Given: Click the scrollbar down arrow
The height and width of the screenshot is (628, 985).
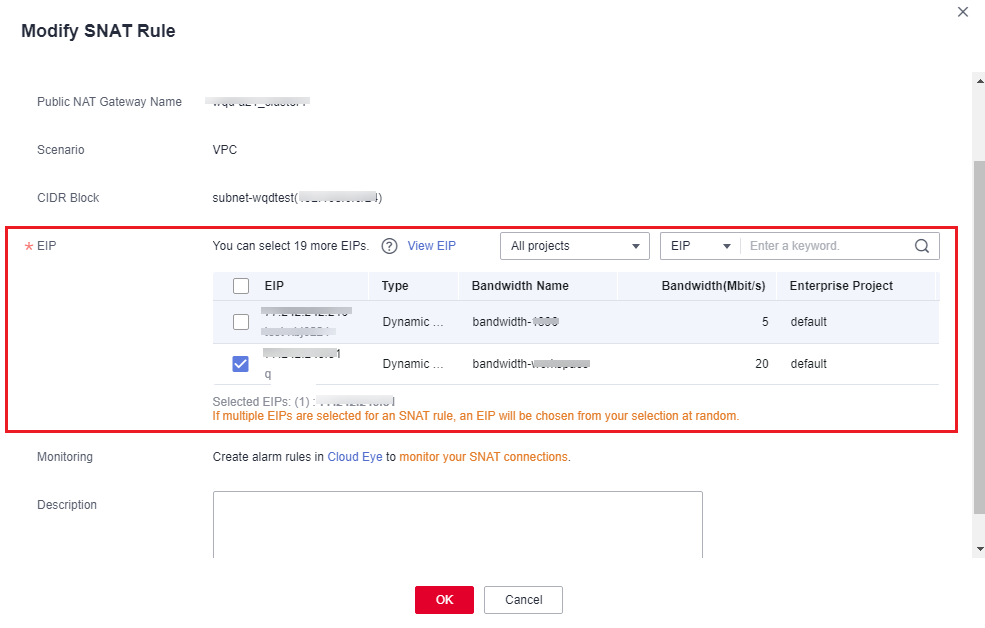Looking at the screenshot, I should (978, 549).
